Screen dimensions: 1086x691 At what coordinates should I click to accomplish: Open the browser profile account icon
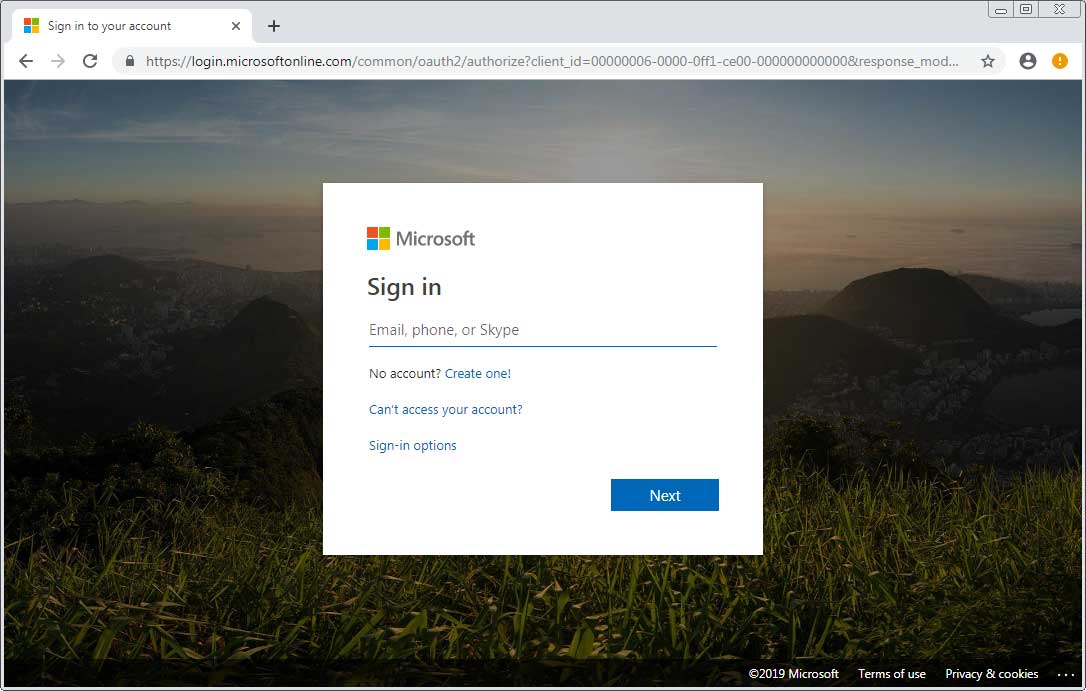[1027, 61]
